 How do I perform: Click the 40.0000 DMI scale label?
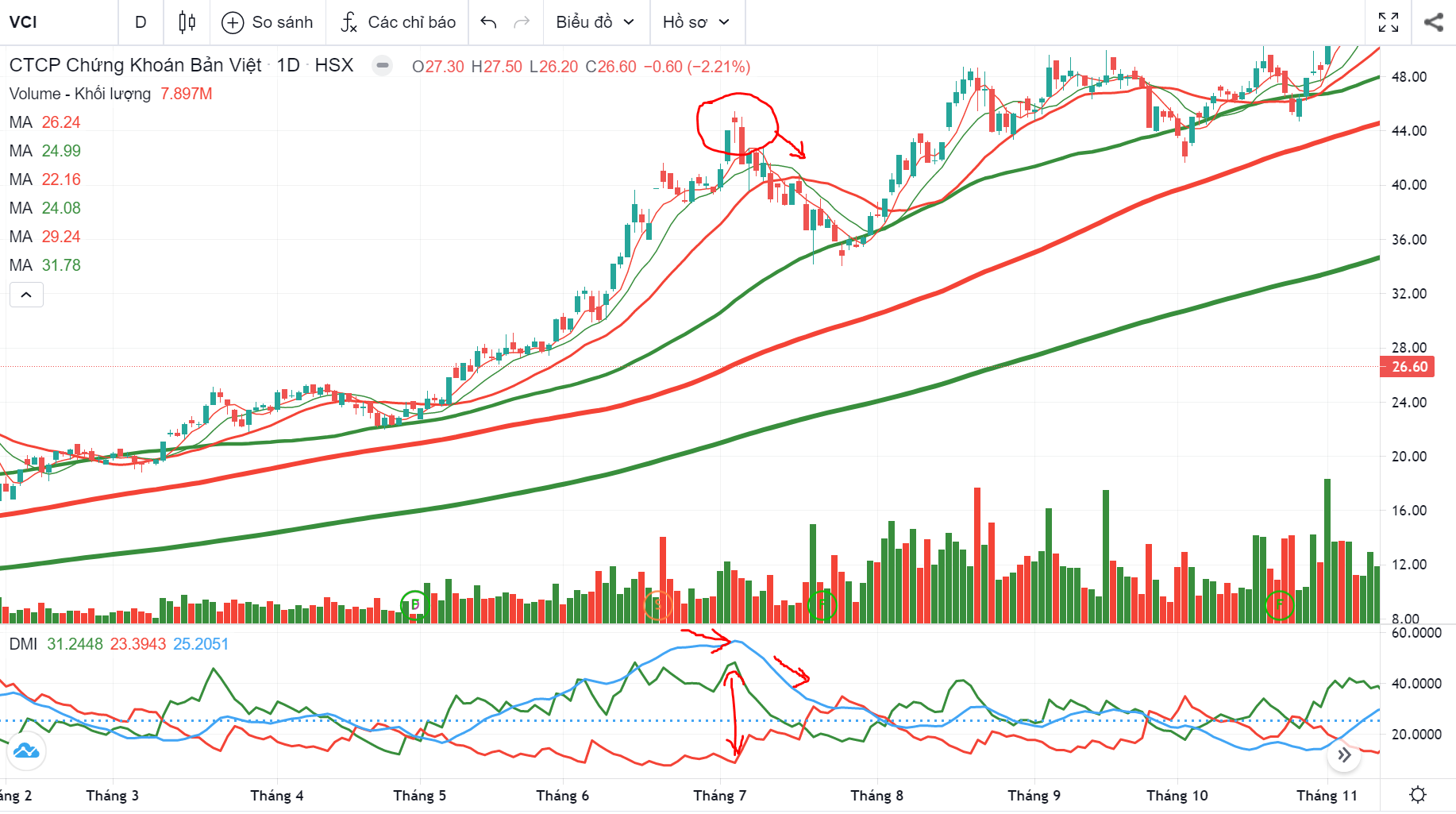tap(1416, 684)
